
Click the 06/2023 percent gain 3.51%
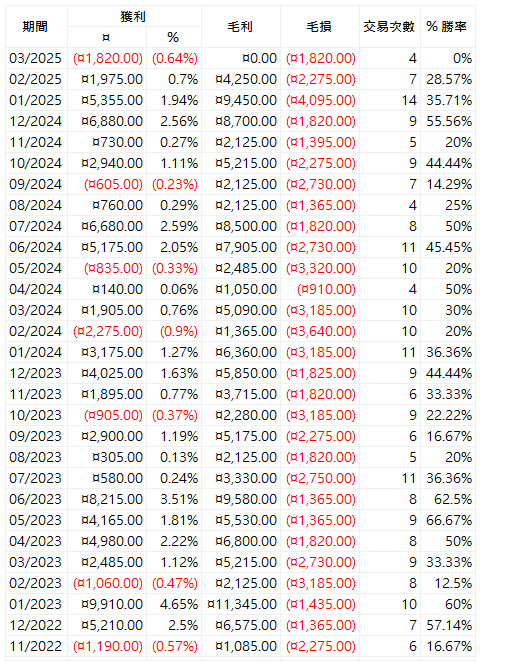coord(179,499)
